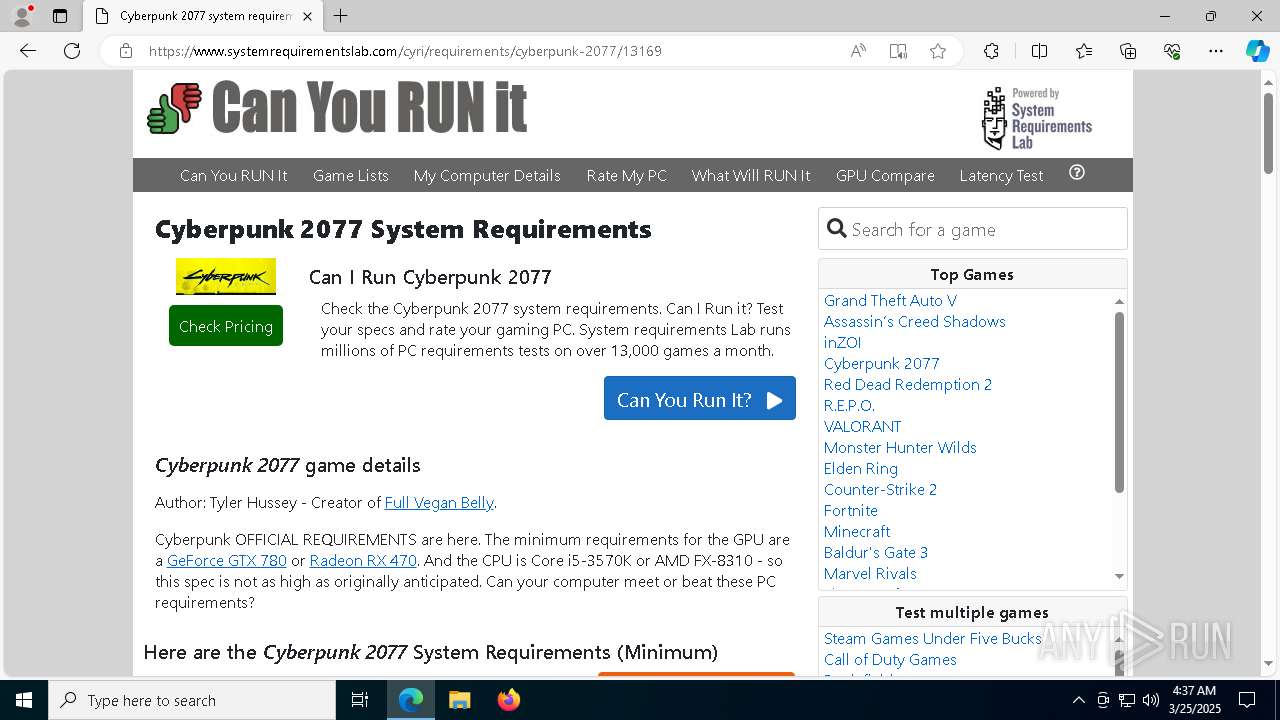This screenshot has width=1280, height=720.
Task: Open the GeForce GTX 780 link
Action: pos(227,560)
